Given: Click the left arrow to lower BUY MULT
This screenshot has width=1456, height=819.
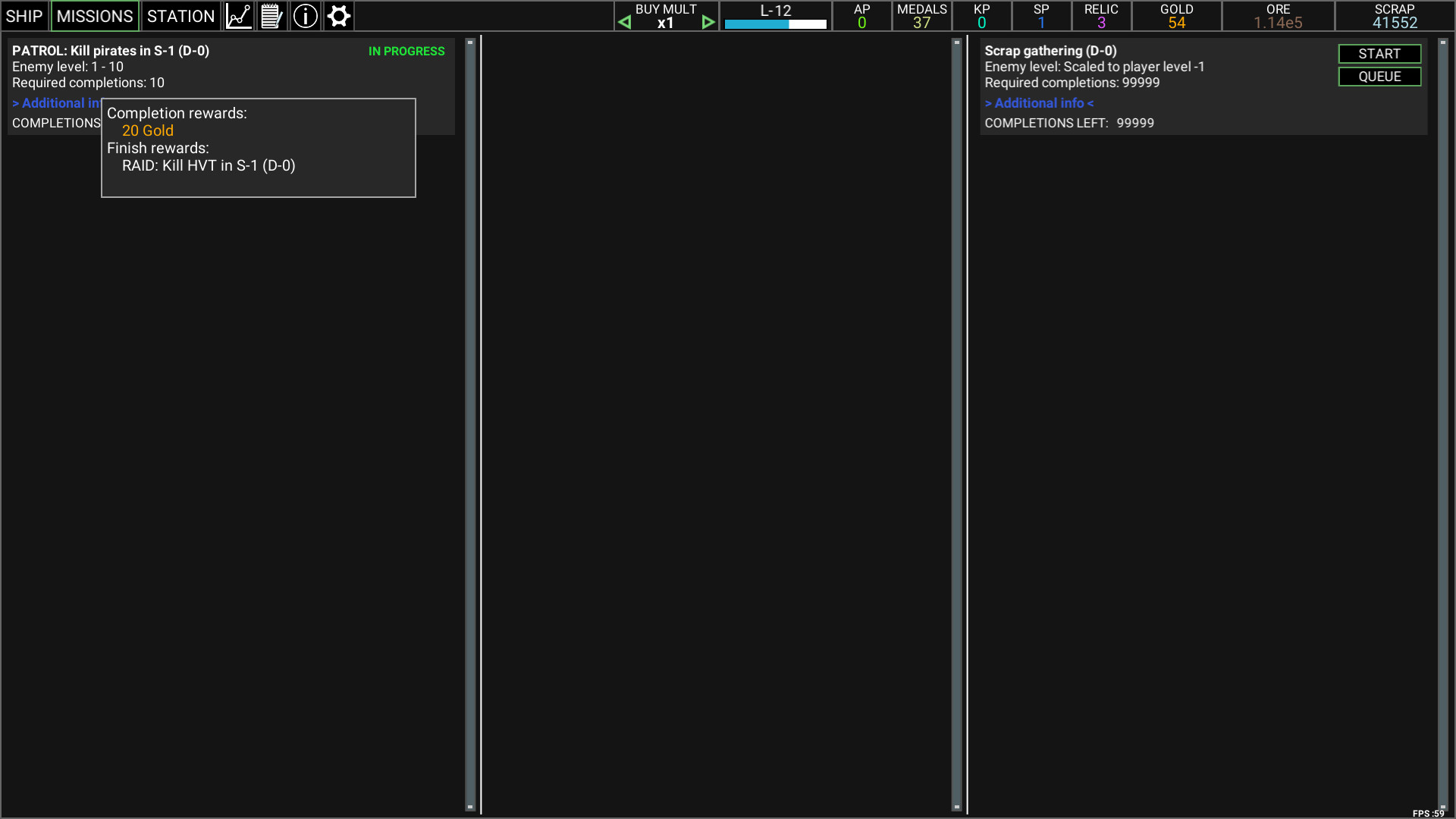Looking at the screenshot, I should click(x=624, y=21).
